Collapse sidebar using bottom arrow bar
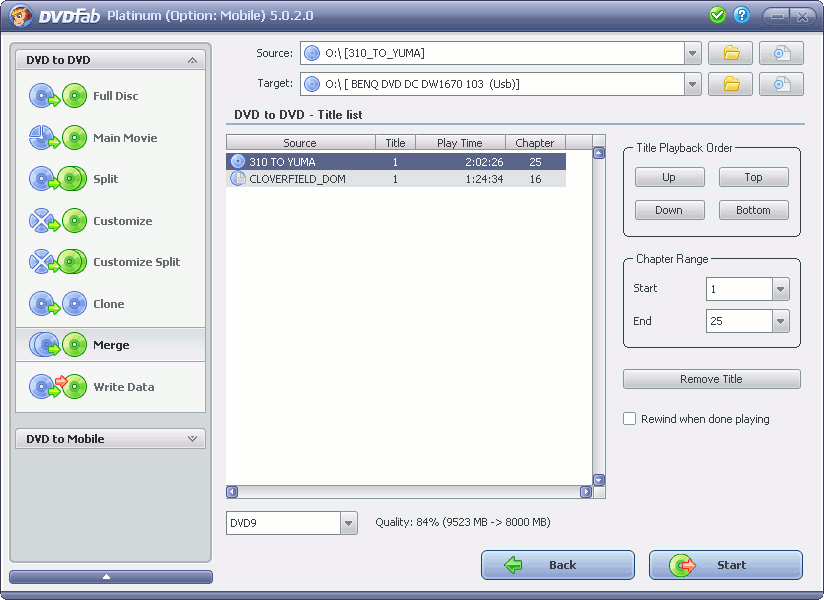Image resolution: width=824 pixels, height=600 pixels. 111,577
